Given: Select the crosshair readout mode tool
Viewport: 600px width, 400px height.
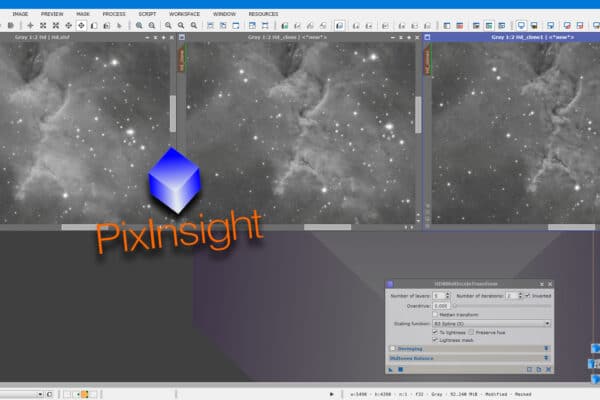Looking at the screenshot, I should (30, 26).
